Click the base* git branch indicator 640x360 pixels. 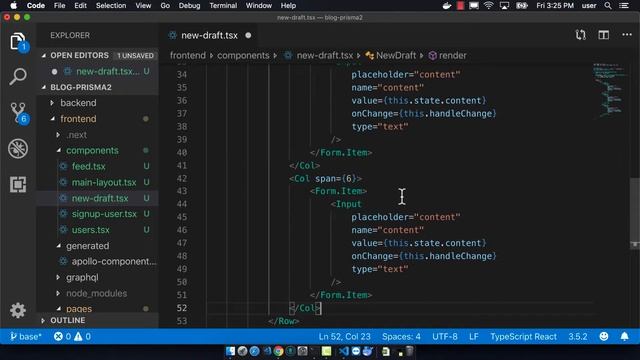[x=25, y=337]
